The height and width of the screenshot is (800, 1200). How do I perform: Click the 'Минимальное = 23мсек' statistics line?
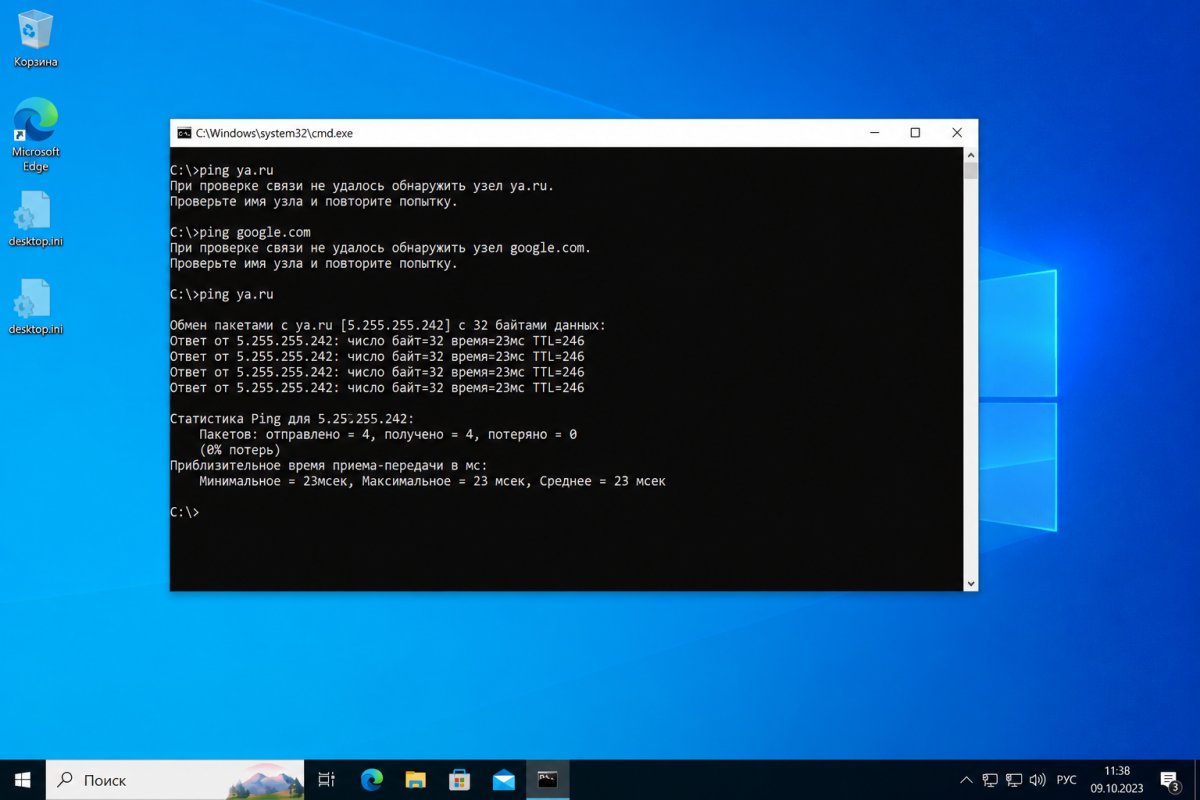pos(432,481)
